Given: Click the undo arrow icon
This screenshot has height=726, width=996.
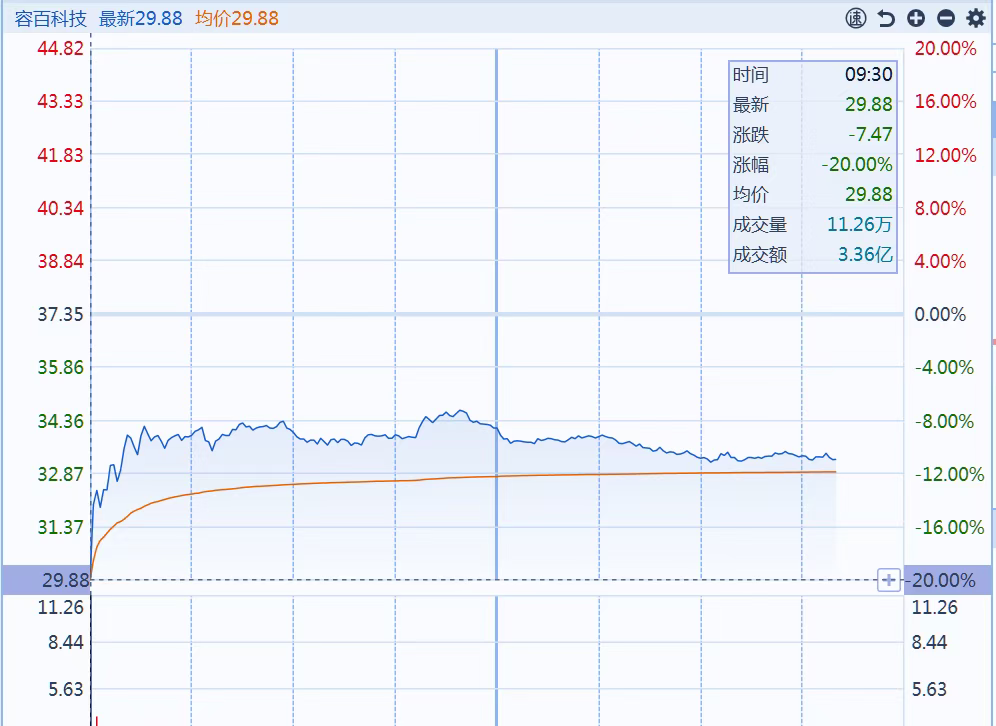Looking at the screenshot, I should pos(885,18).
